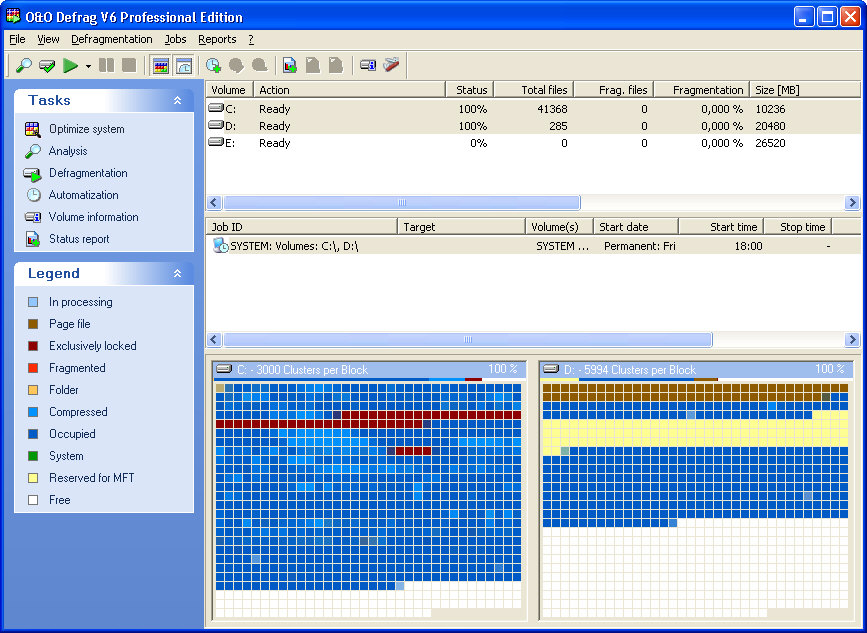
Task: Click the 26520 size value for E:
Action: click(x=770, y=143)
